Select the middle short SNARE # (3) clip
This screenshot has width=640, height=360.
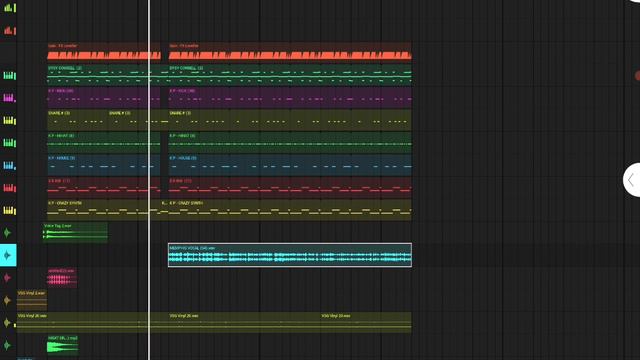pos(138,120)
